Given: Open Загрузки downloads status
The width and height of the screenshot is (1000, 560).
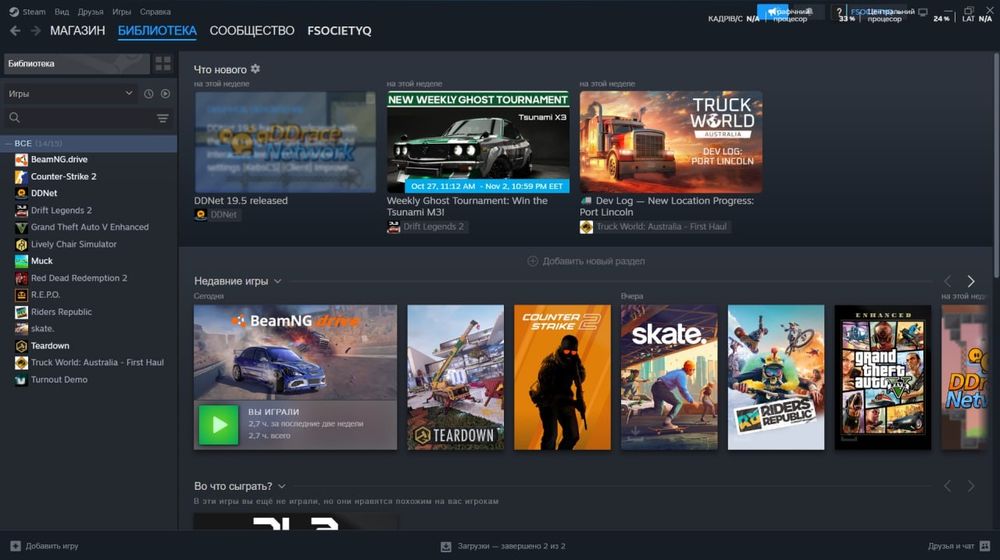Looking at the screenshot, I should 503,546.
